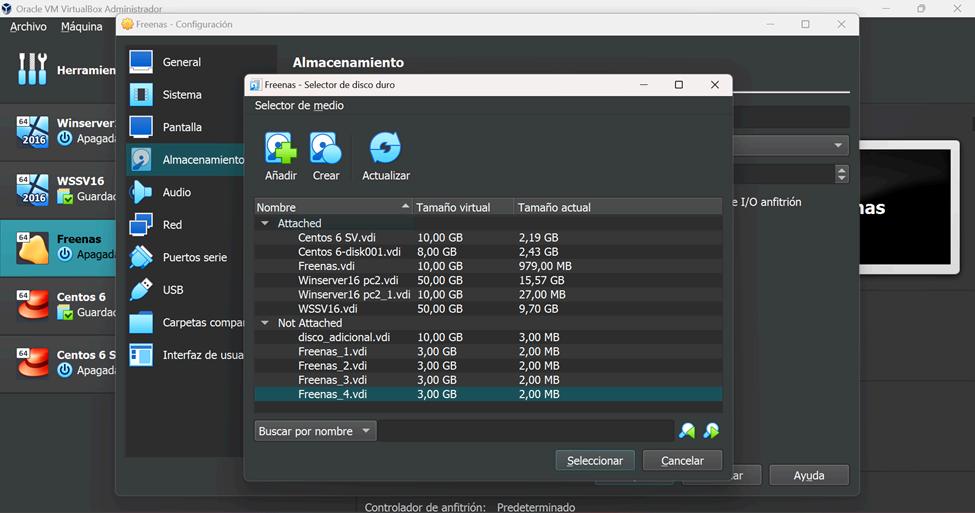This screenshot has width=975, height=513.
Task: Select Centos 6-disk001.vdi disk row
Action: click(488, 252)
